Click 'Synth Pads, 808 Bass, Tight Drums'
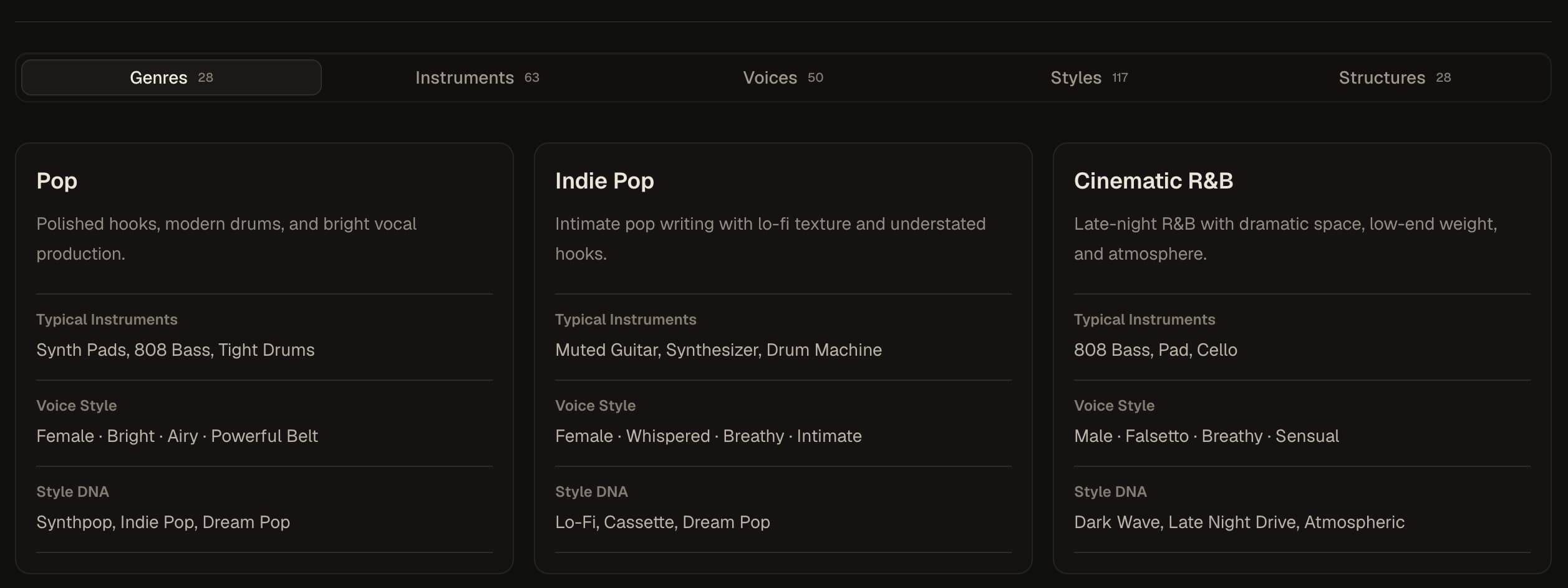The height and width of the screenshot is (588, 1568). coord(175,350)
